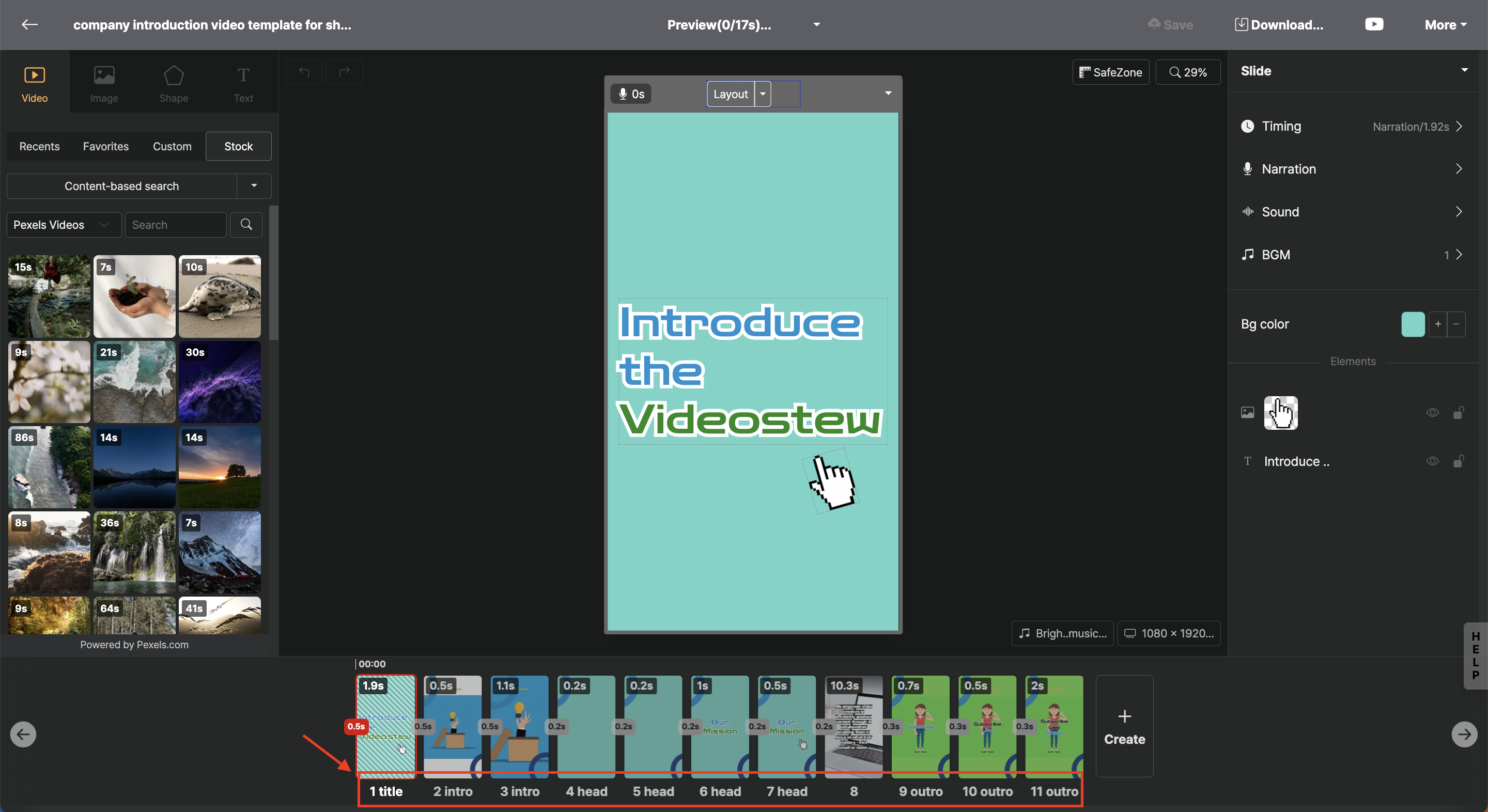The width and height of the screenshot is (1488, 812).
Task: Open the Pexels Videos source dropdown
Action: pyautogui.click(x=64, y=225)
